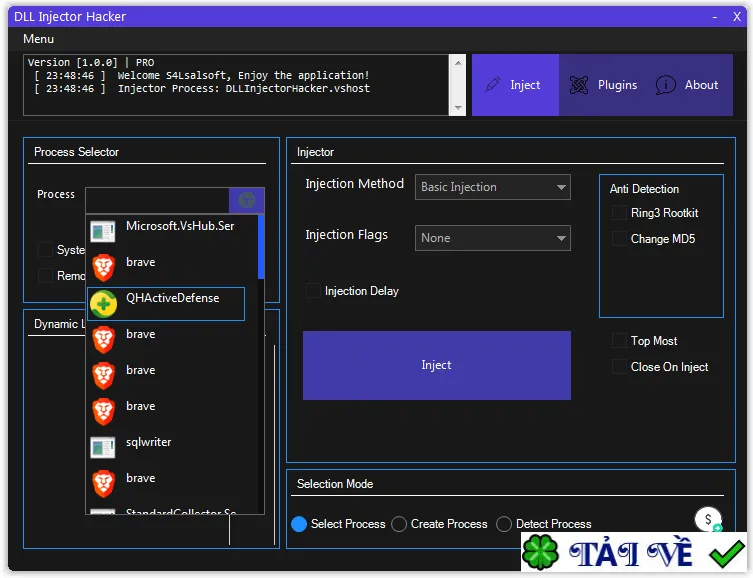Switch to the About tab

[687, 85]
